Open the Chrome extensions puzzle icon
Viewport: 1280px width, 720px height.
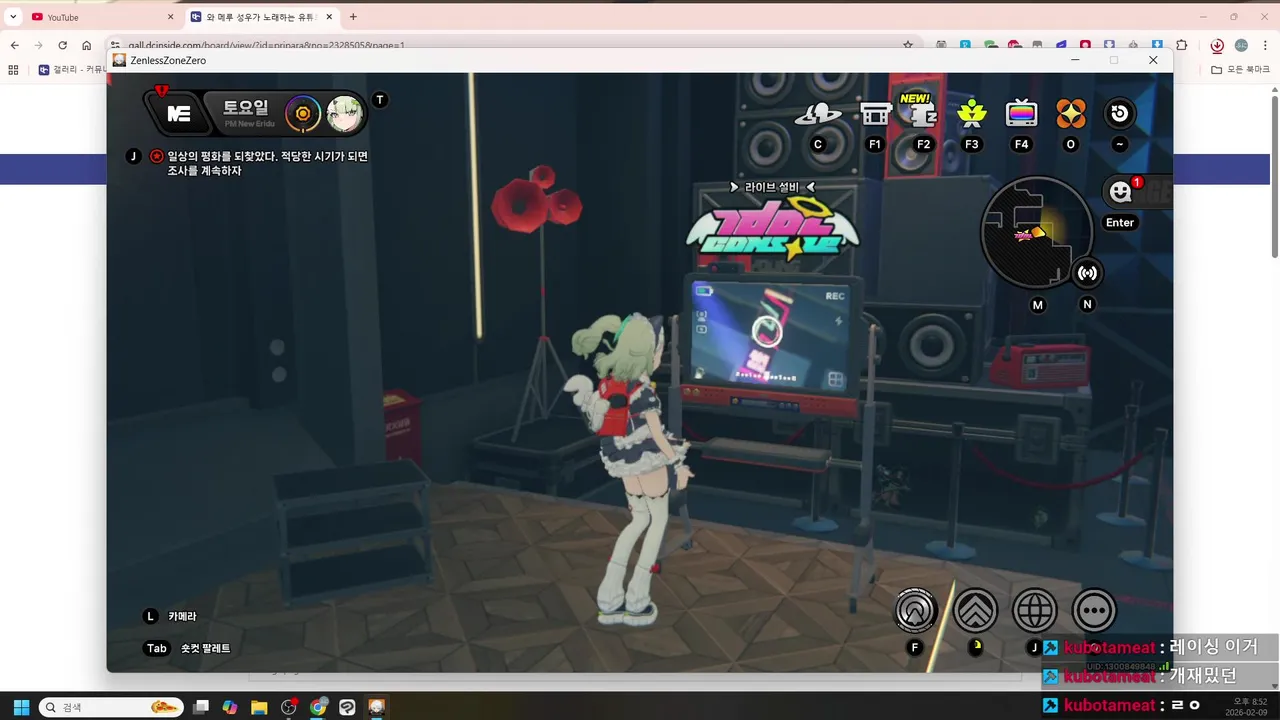[1182, 45]
